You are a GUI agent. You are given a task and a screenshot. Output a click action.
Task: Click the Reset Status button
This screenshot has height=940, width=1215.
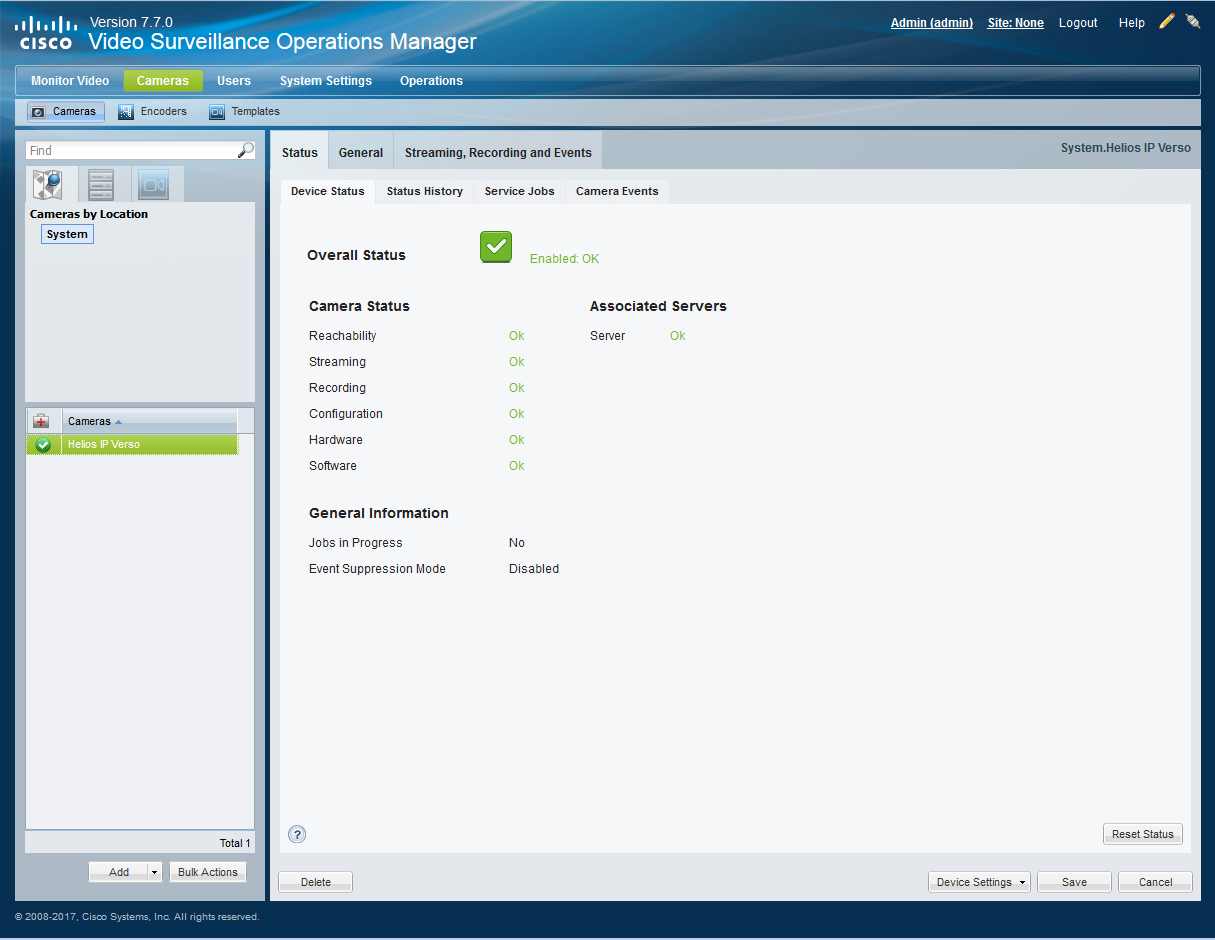pyautogui.click(x=1142, y=834)
